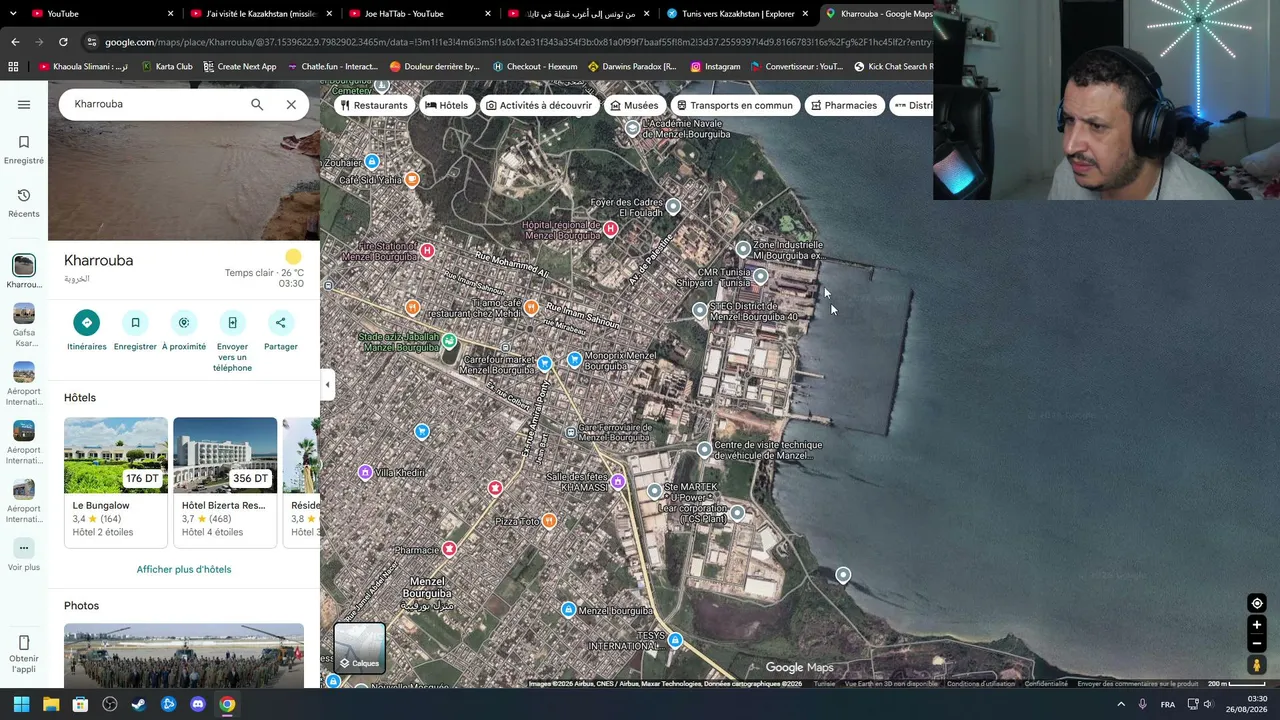Open the Le Bungalow hotel card
The image size is (1280, 720).
116,482
